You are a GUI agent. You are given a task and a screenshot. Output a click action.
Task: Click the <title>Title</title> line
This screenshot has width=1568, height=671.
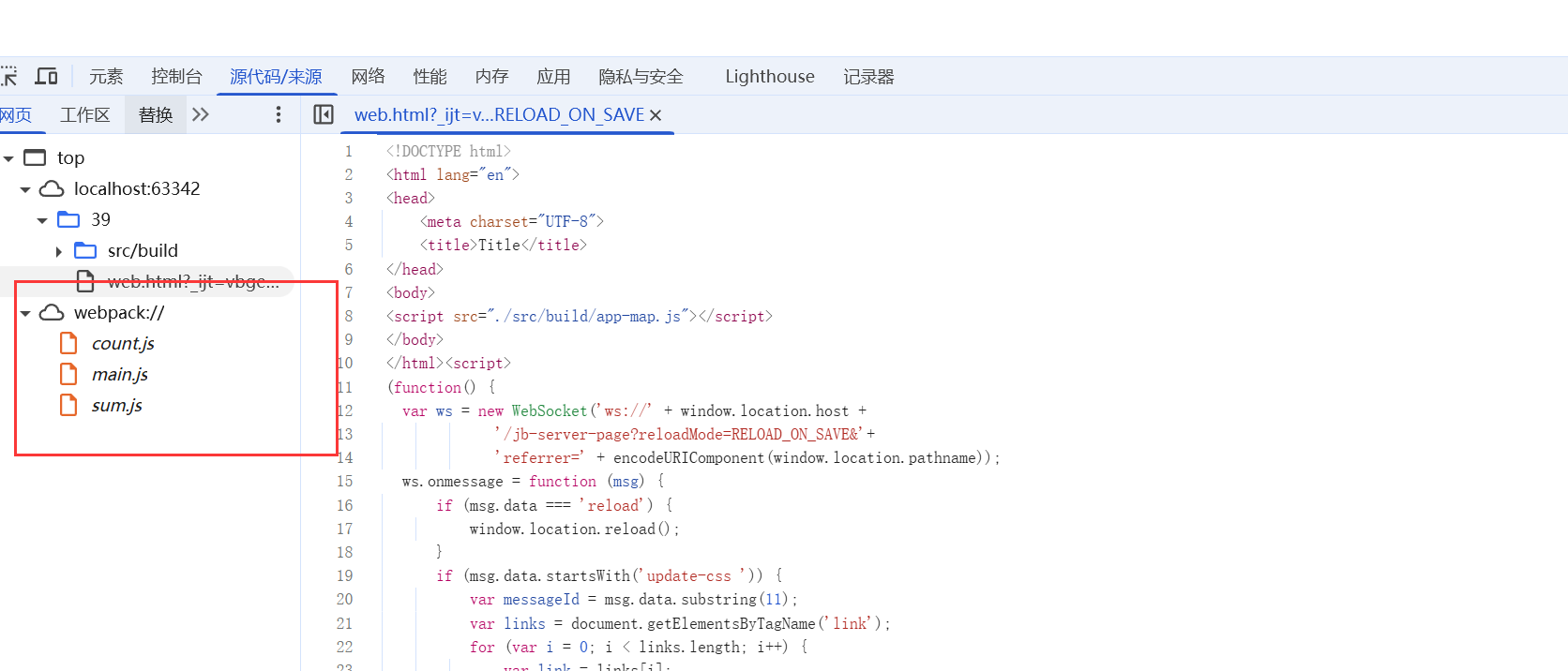click(x=504, y=245)
